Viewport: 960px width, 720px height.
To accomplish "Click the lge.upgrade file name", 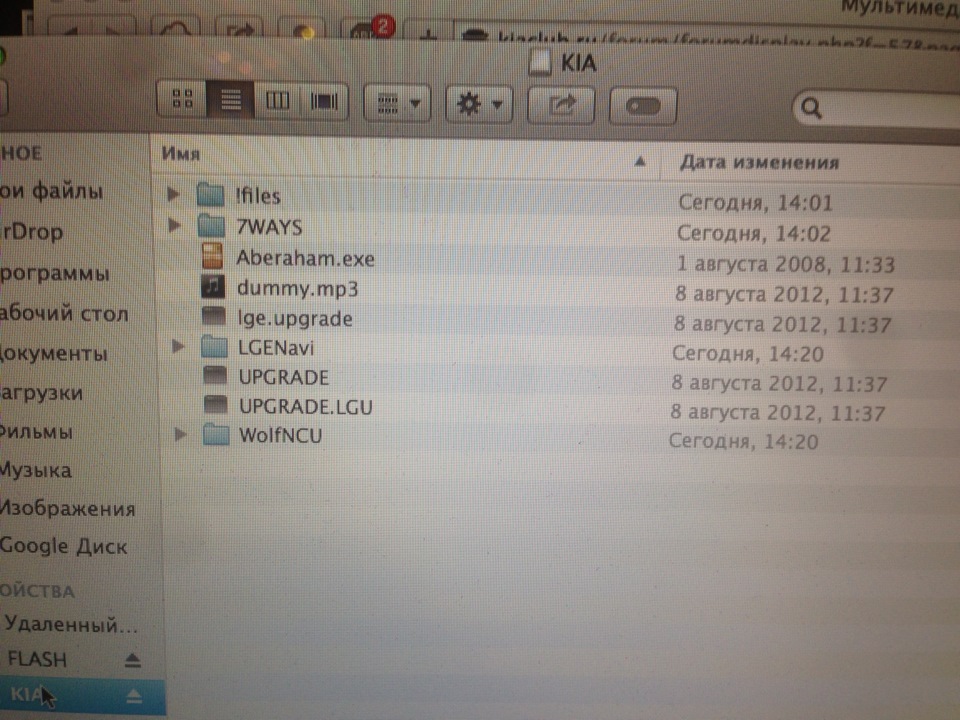I will tap(296, 318).
